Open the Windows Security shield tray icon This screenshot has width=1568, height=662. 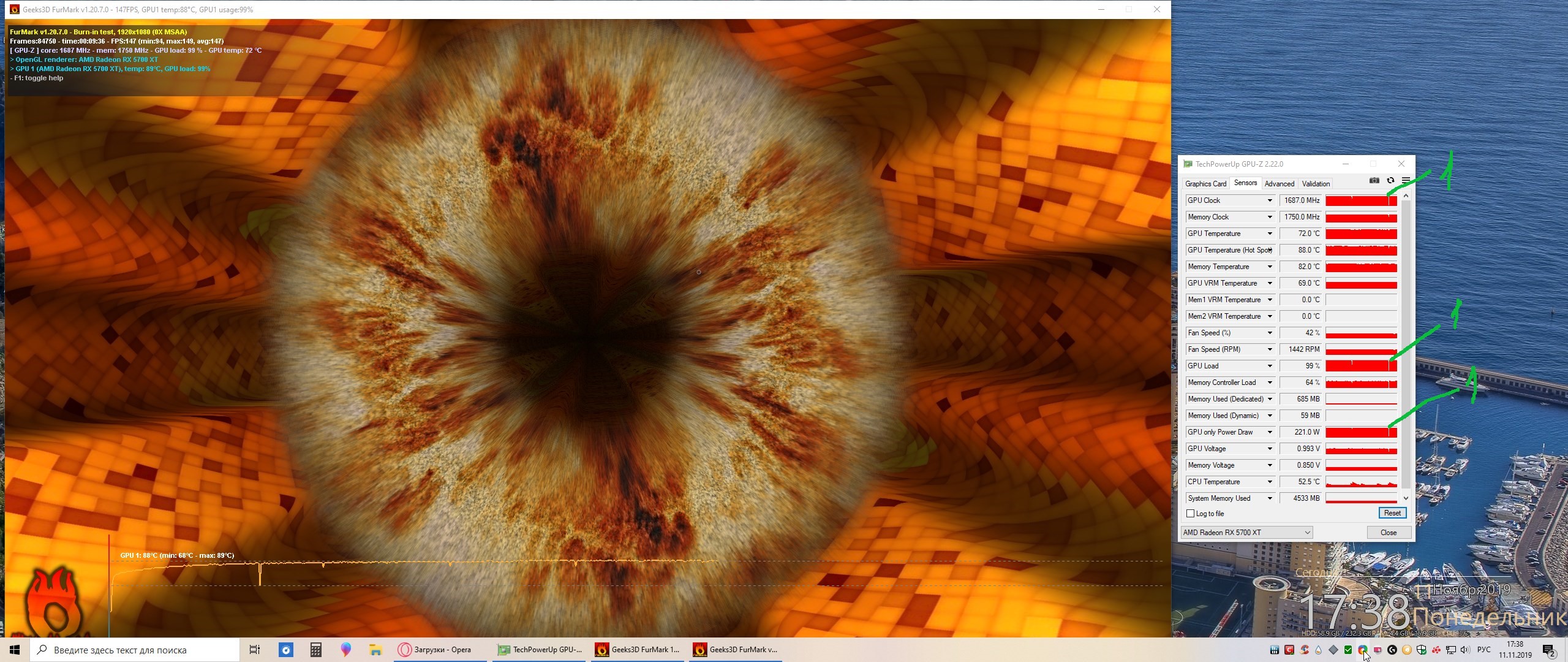pyautogui.click(x=1421, y=650)
